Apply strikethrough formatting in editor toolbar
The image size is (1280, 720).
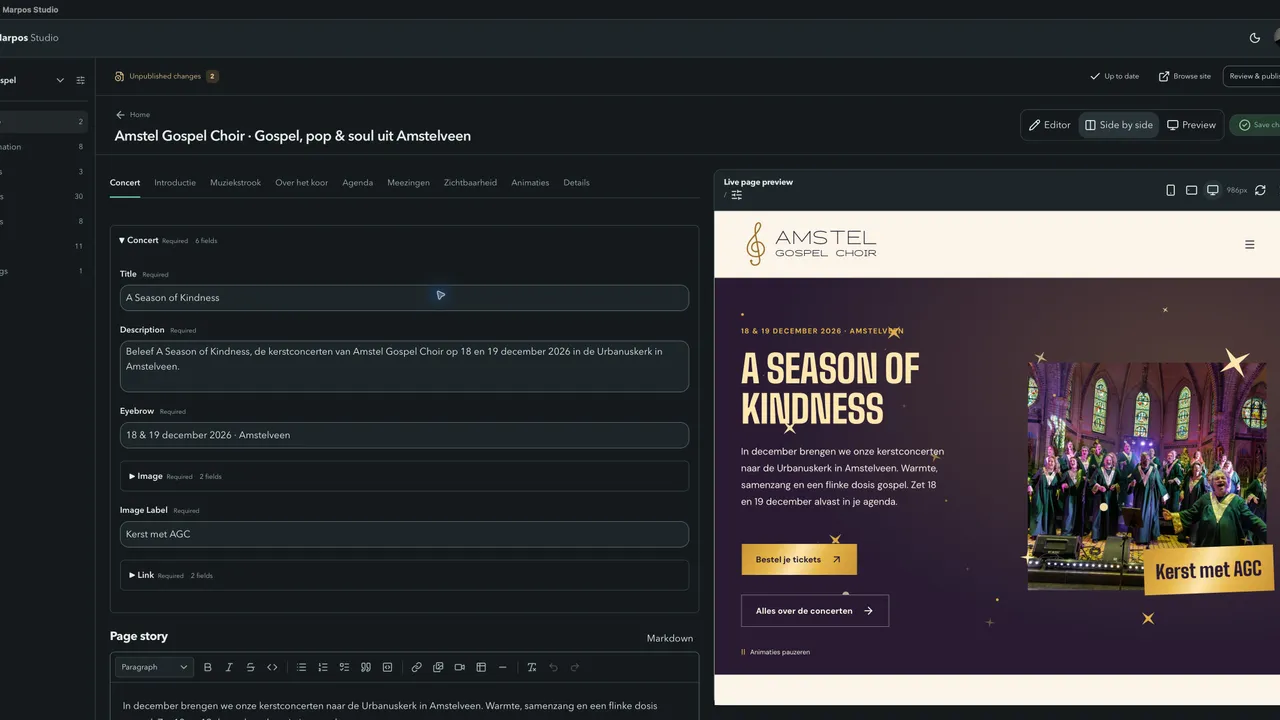(251, 667)
